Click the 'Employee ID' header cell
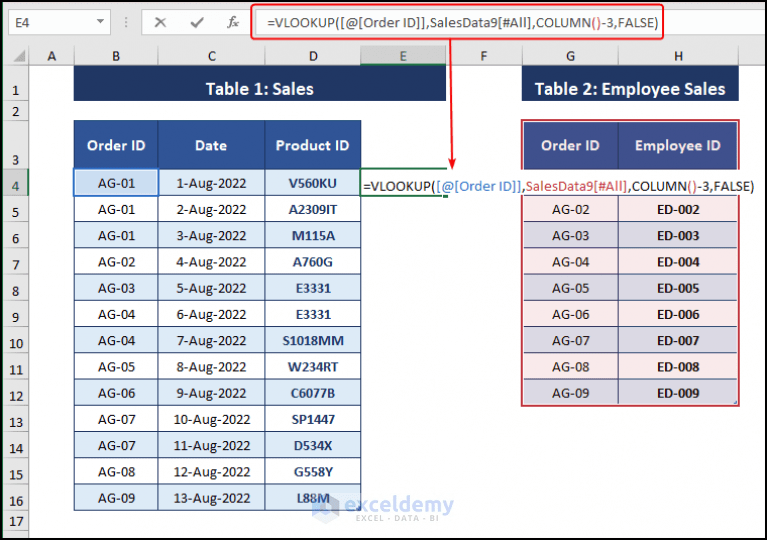This screenshot has height=540, width=767. pyautogui.click(x=678, y=145)
